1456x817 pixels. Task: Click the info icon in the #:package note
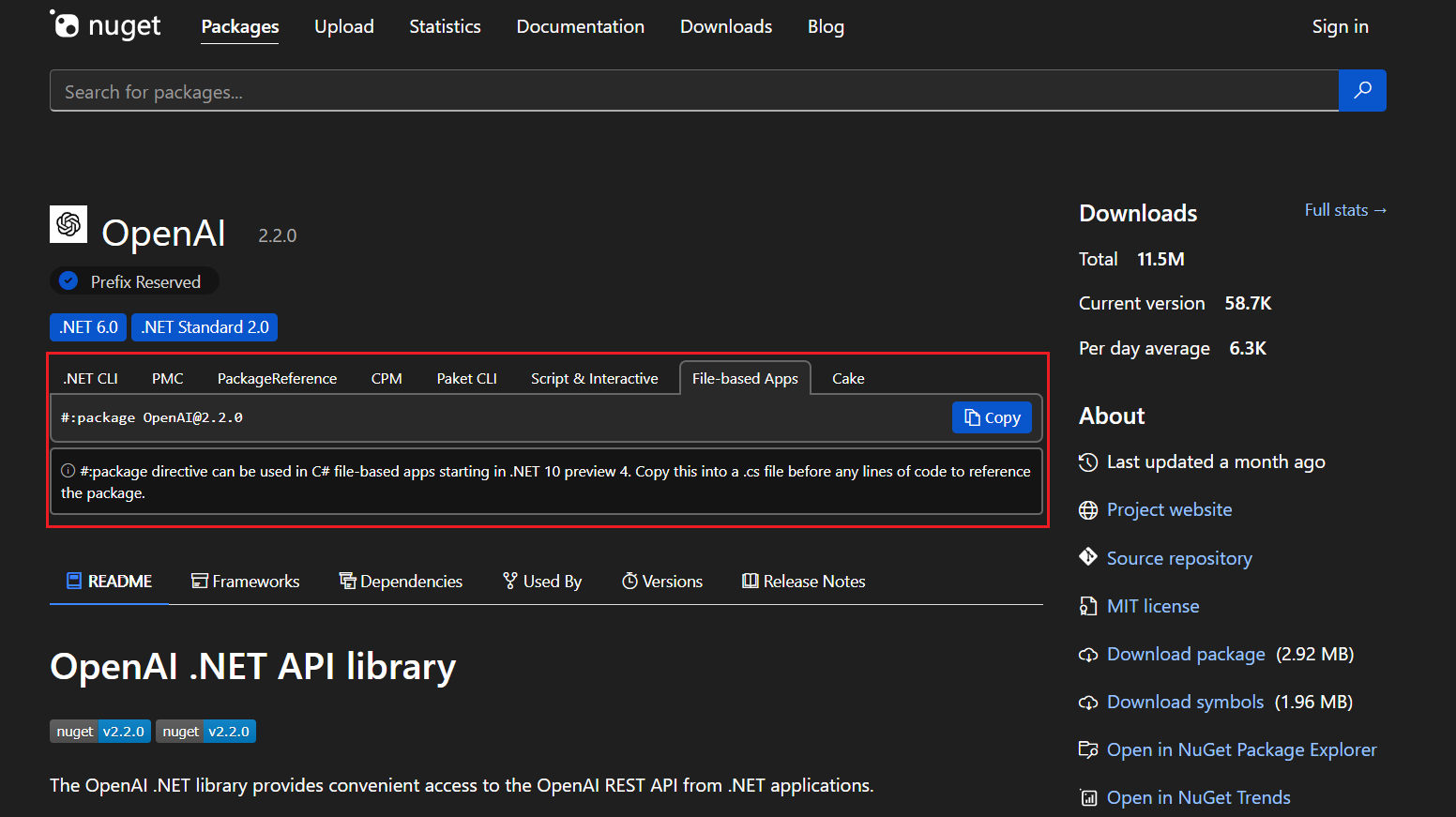[68, 471]
